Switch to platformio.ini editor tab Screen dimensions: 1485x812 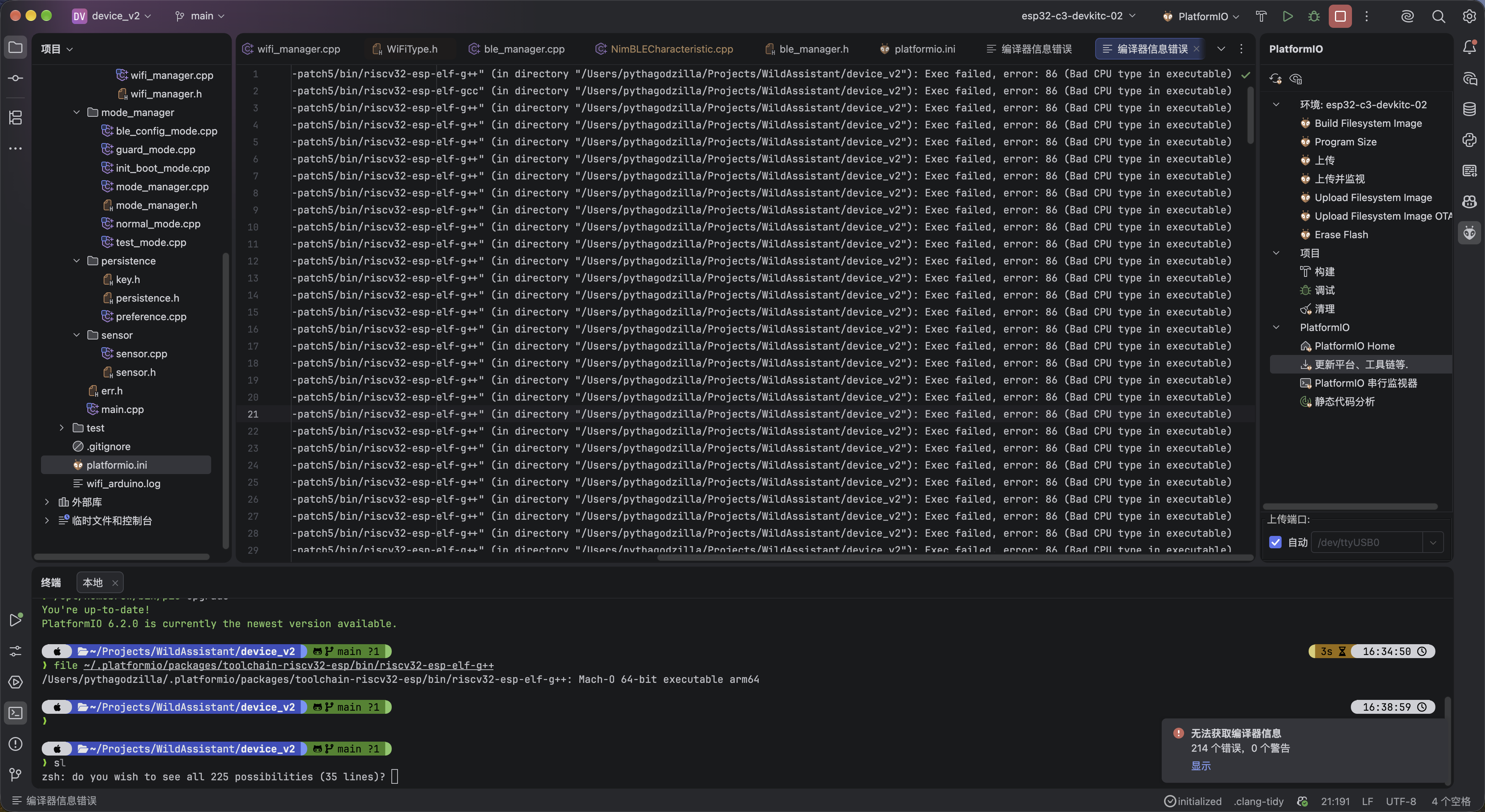pyautogui.click(x=917, y=49)
